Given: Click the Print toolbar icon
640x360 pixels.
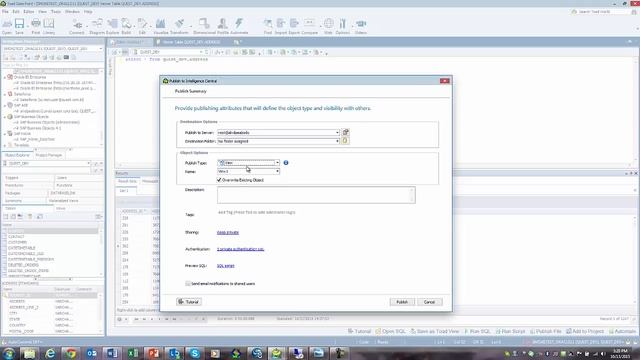Looking at the screenshot, I should 36,27.
